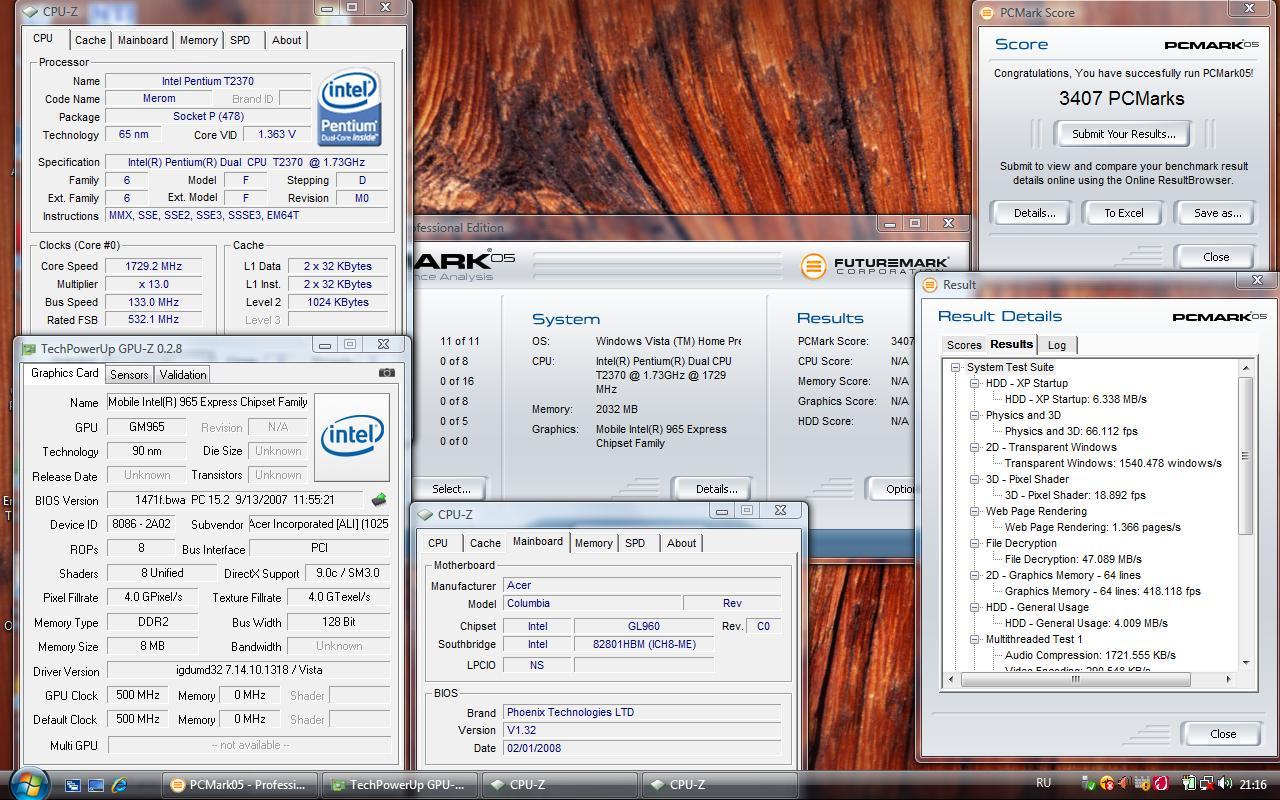The height and width of the screenshot is (800, 1280).
Task: Click the system clock showing 21:16
Action: (1253, 785)
